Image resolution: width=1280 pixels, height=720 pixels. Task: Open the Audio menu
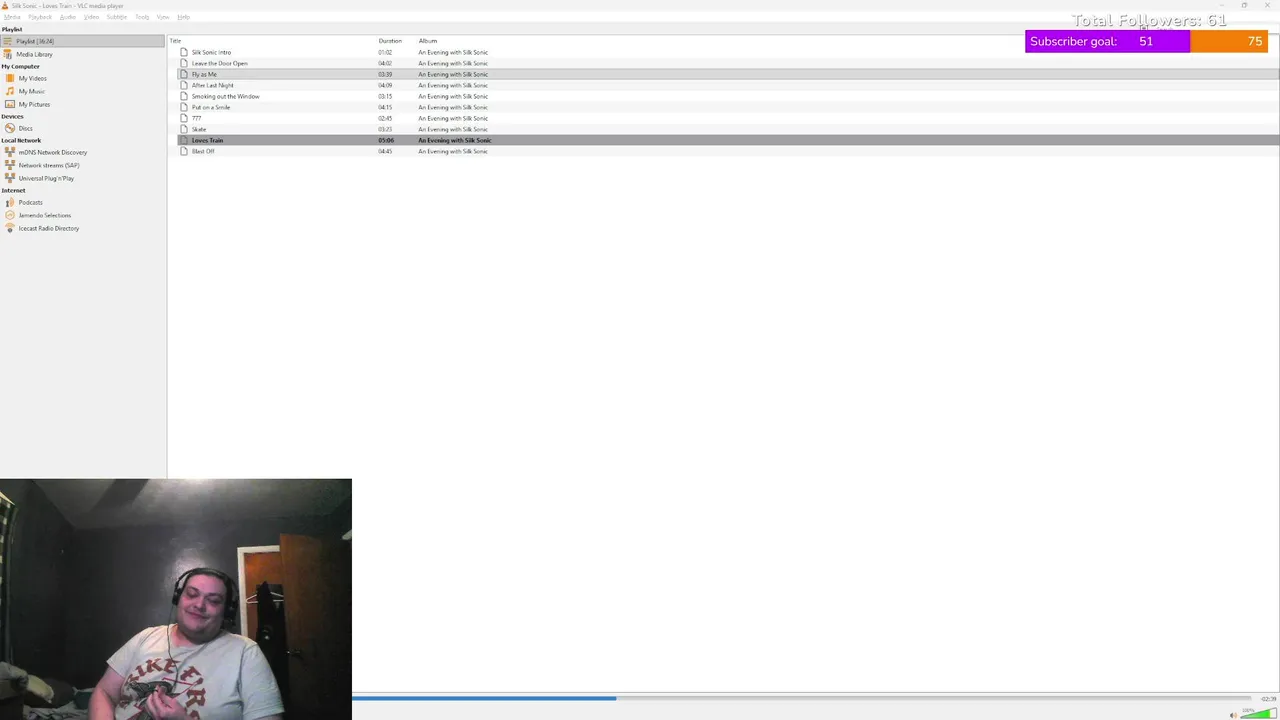click(68, 17)
